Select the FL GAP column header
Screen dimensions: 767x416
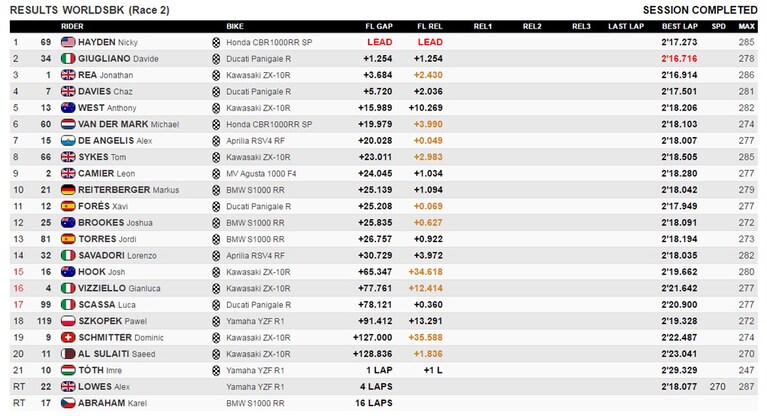[x=379, y=26]
